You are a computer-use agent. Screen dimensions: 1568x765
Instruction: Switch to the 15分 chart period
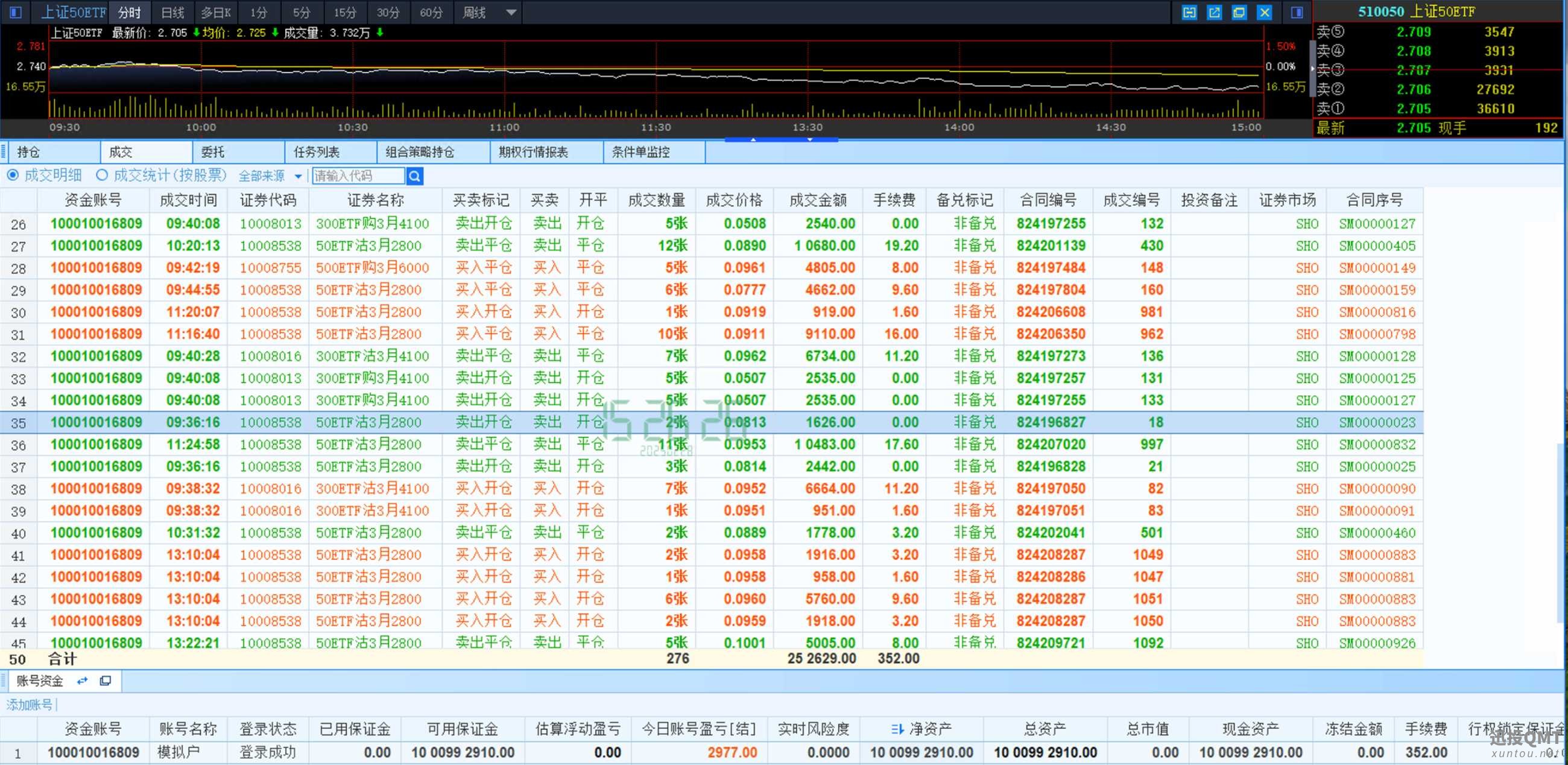click(x=344, y=12)
